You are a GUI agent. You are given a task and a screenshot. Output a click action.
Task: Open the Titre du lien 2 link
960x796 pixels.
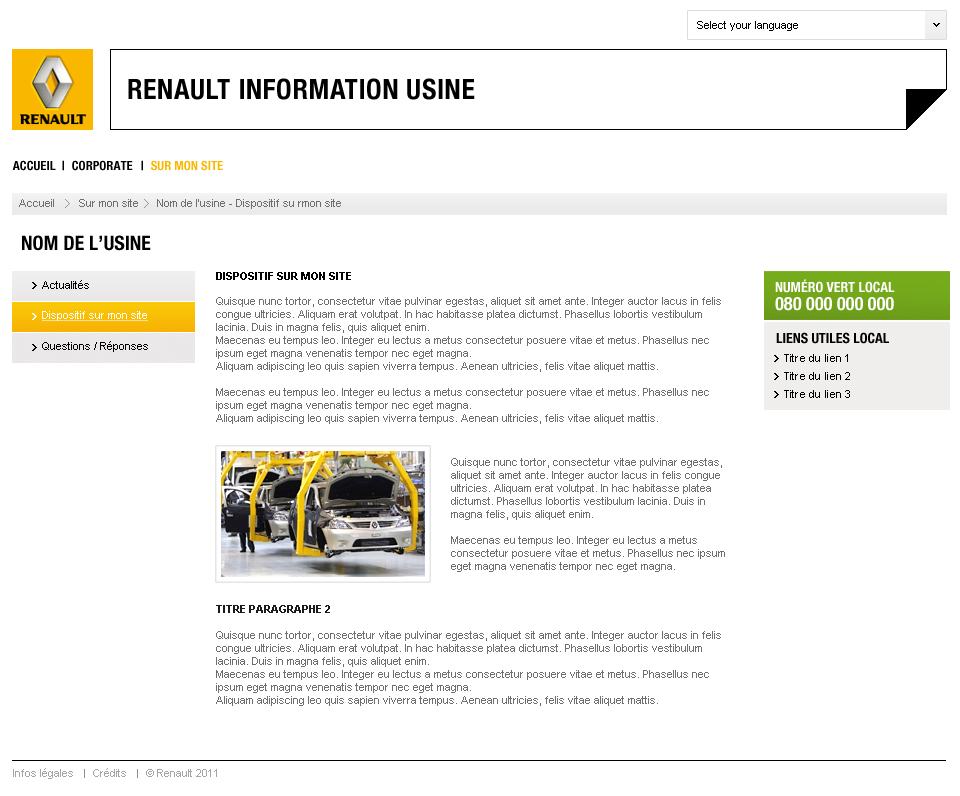(x=817, y=376)
